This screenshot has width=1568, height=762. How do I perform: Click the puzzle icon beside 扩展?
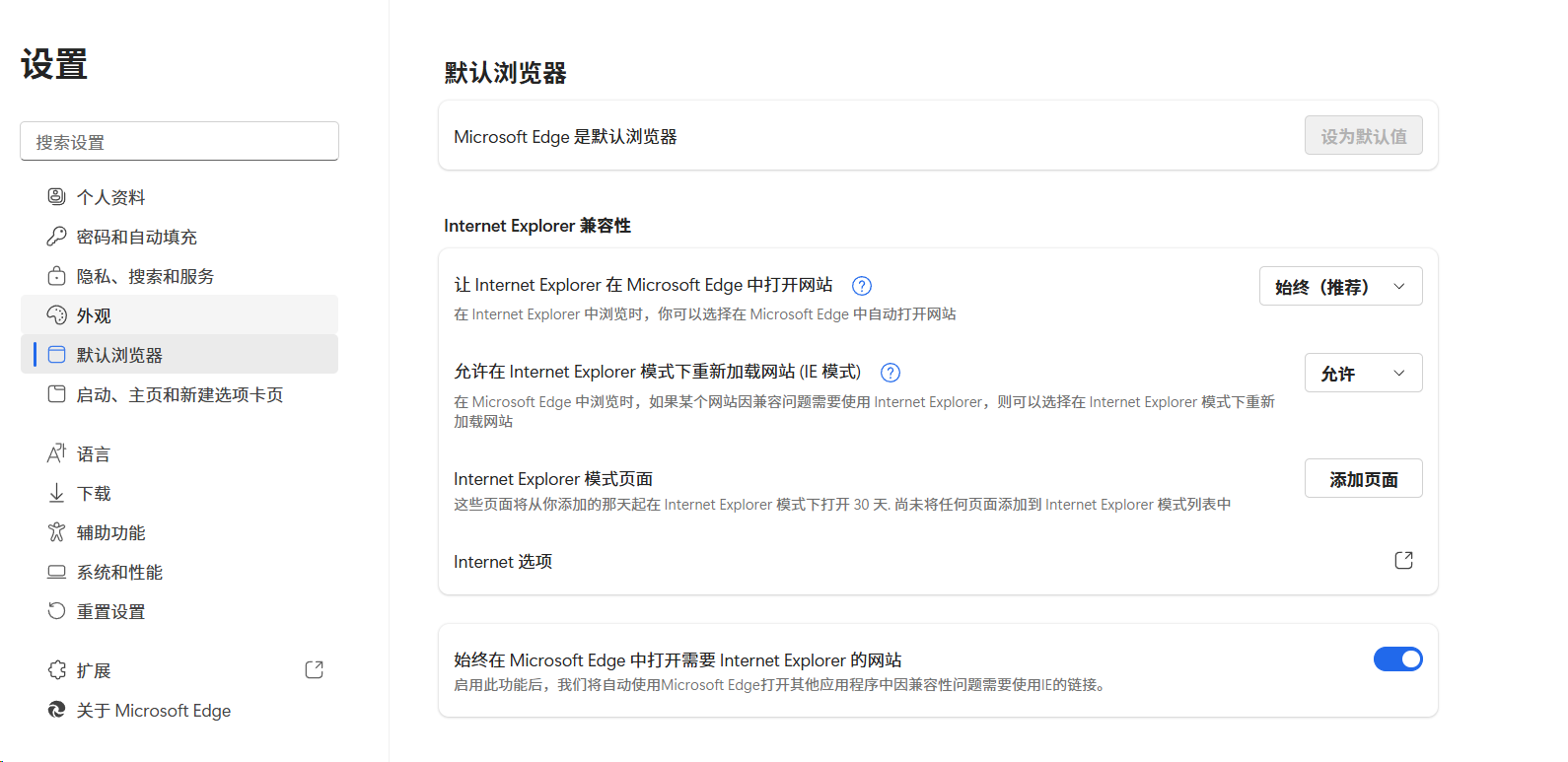point(57,669)
